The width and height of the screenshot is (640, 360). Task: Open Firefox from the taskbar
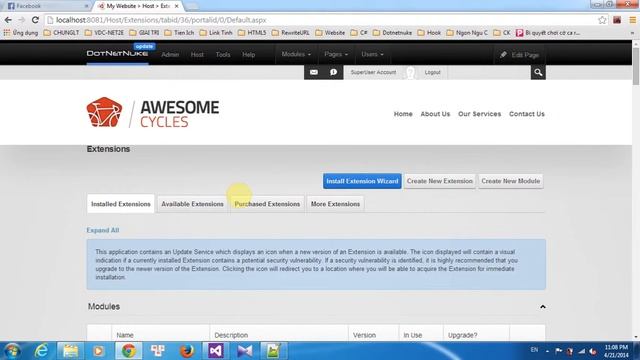(x=187, y=351)
